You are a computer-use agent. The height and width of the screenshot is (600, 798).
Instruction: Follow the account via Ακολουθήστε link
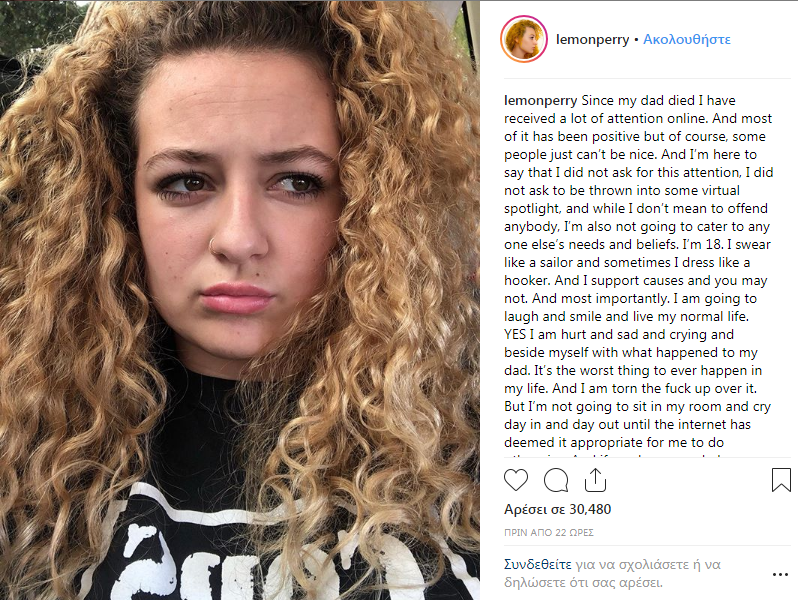pyautogui.click(x=687, y=40)
